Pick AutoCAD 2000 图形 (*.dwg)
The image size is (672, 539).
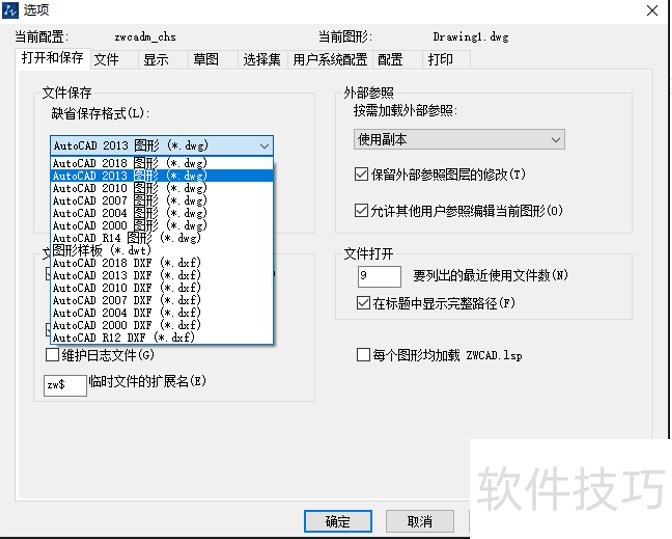[x=162, y=225]
